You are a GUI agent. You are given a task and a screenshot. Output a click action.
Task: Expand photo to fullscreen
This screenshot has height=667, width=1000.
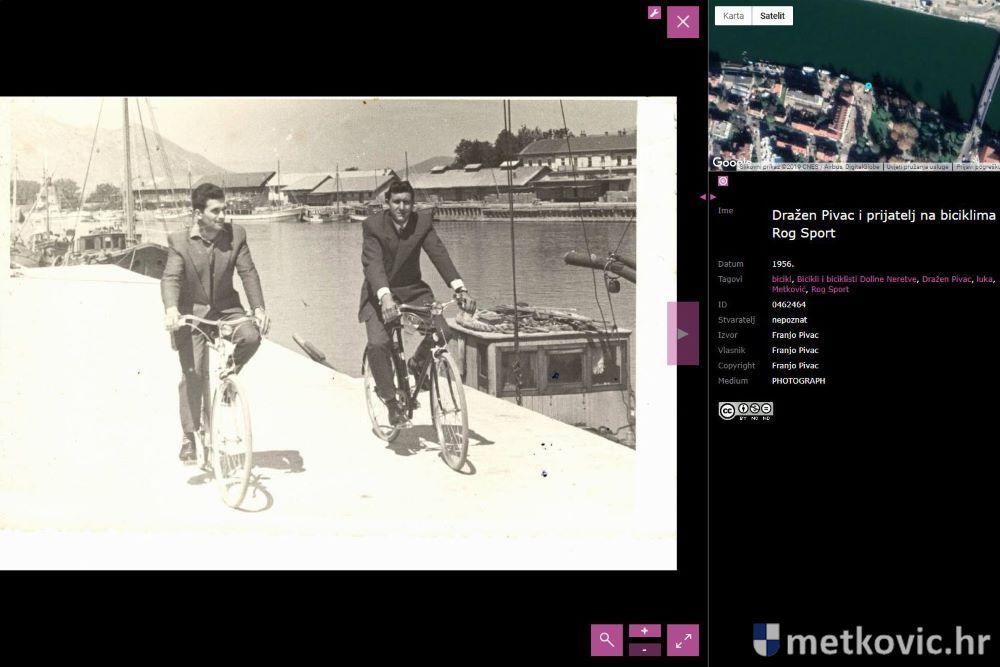tap(683, 640)
